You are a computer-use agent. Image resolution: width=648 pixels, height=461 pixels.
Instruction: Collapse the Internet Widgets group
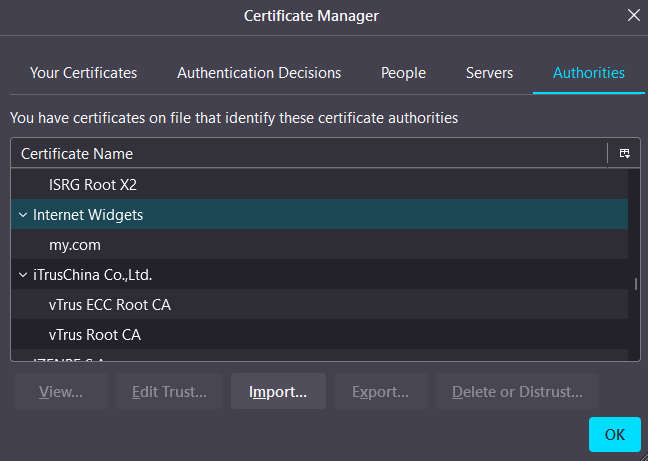pyautogui.click(x=23, y=215)
